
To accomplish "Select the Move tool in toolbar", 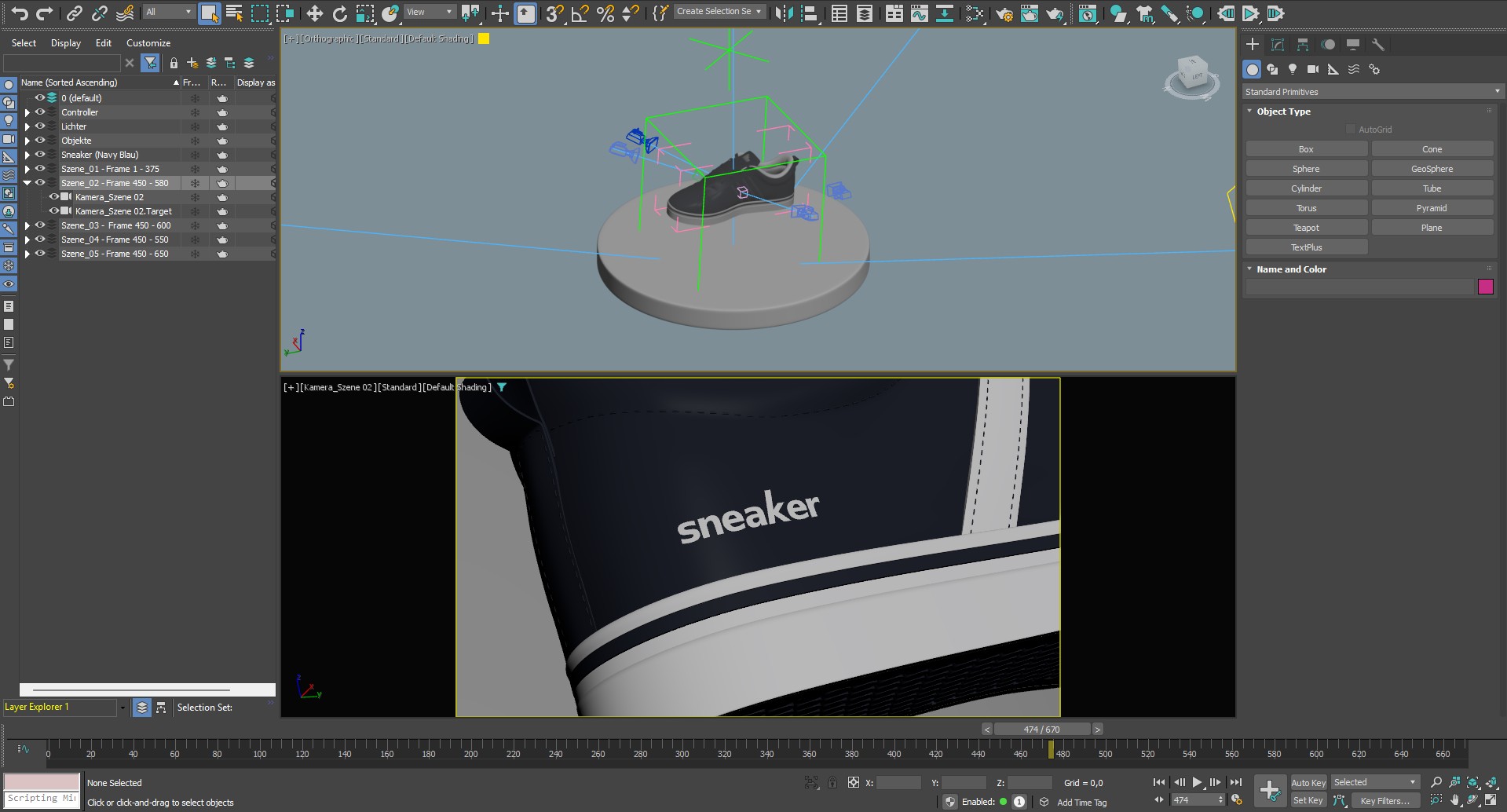I will tap(314, 13).
